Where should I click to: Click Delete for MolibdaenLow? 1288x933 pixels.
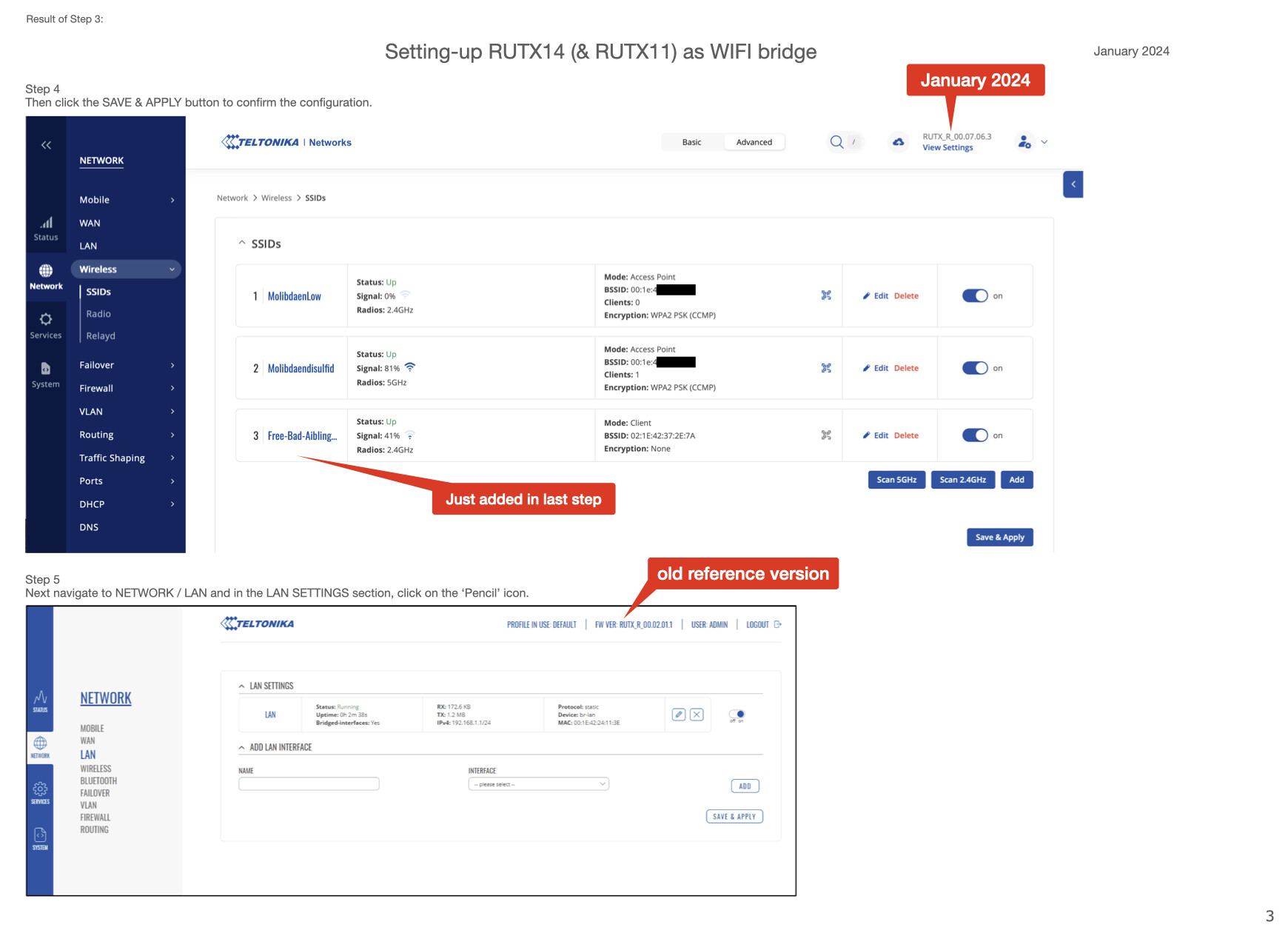click(906, 295)
